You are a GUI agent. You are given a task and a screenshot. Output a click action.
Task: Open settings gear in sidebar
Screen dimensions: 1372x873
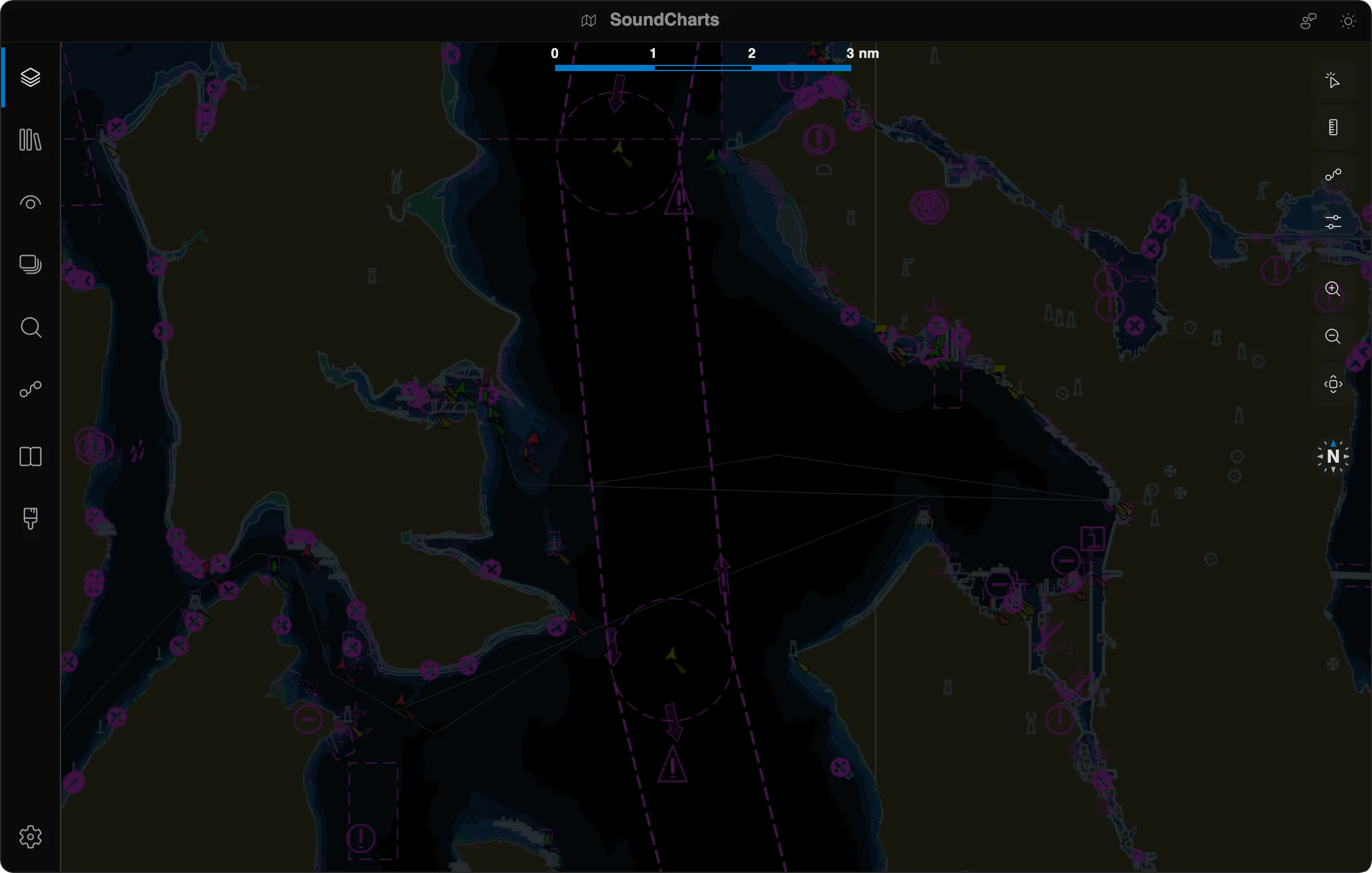pyautogui.click(x=30, y=837)
